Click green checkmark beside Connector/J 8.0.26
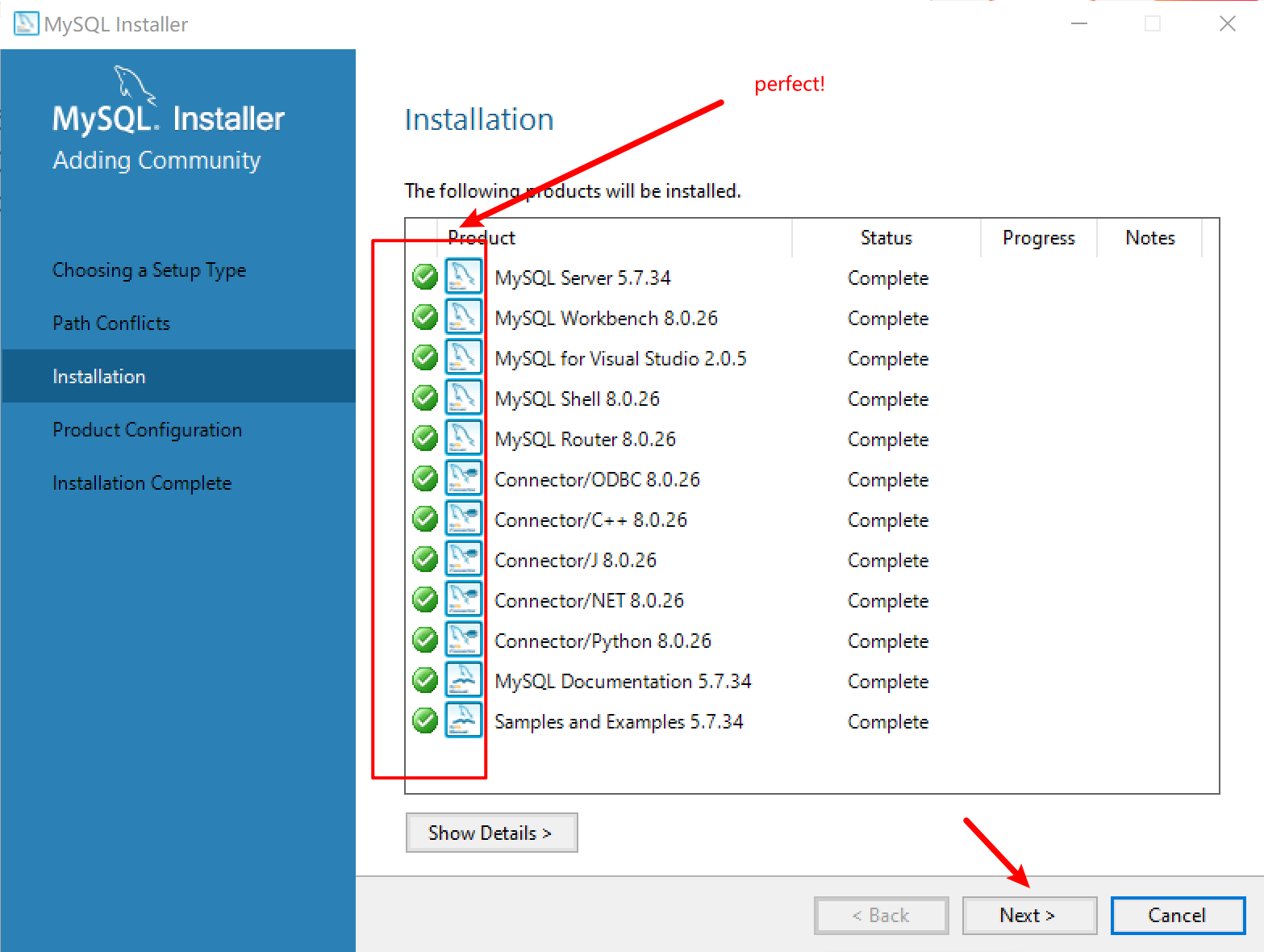Viewport: 1264px width, 952px height. click(425, 559)
